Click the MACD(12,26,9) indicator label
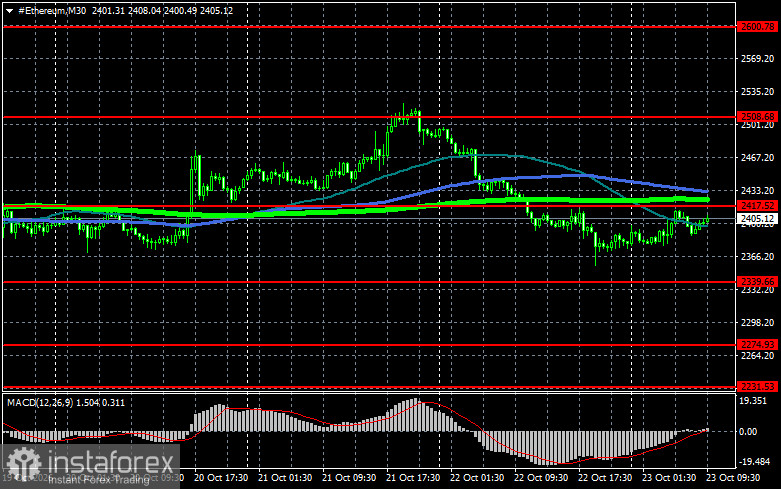The height and width of the screenshot is (489, 781). point(40,403)
